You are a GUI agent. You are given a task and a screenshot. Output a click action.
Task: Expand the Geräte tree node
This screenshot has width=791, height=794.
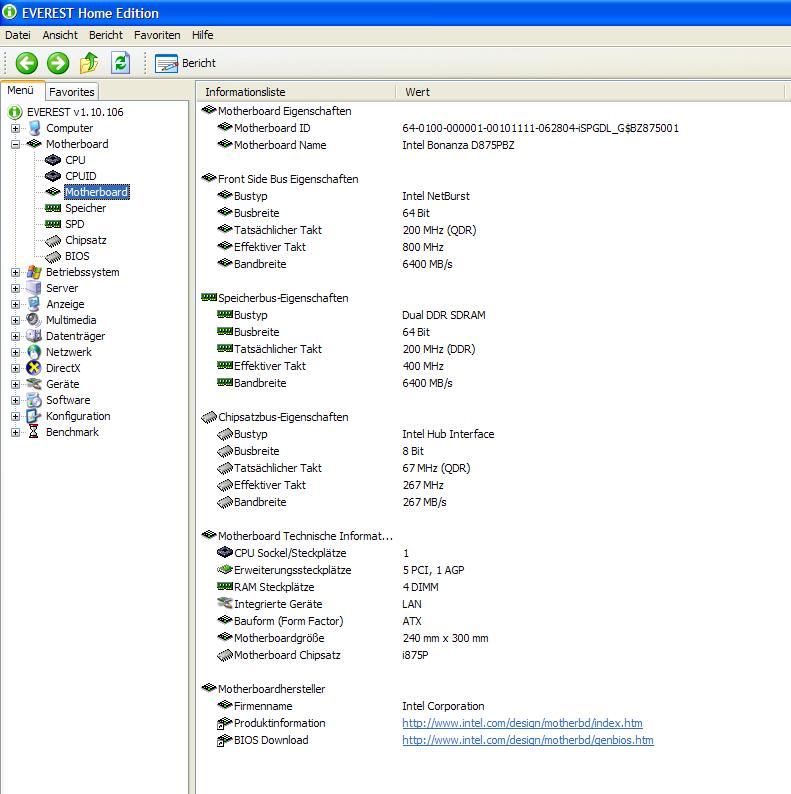click(x=15, y=384)
